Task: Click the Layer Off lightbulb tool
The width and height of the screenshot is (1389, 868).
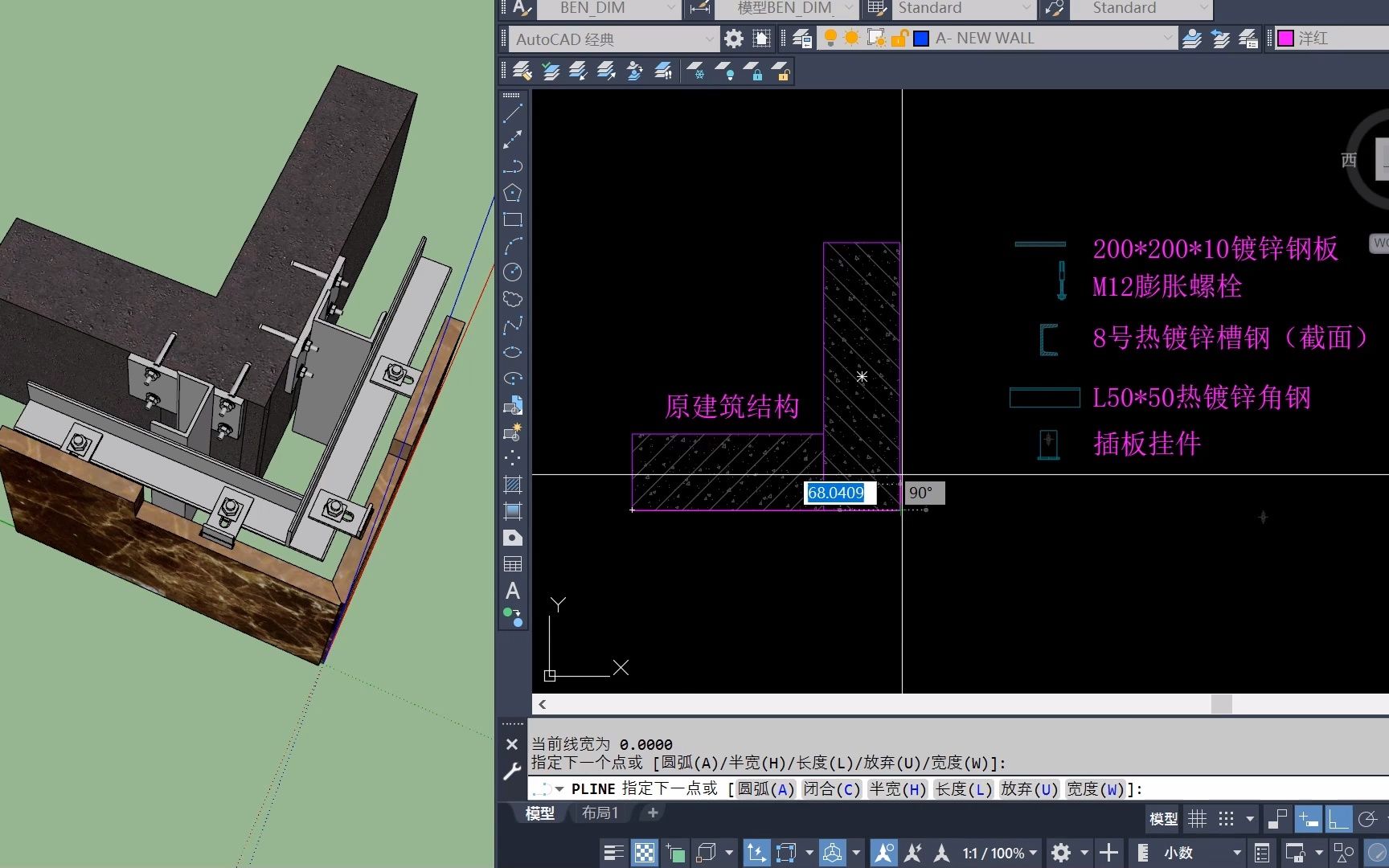Action: (724, 72)
